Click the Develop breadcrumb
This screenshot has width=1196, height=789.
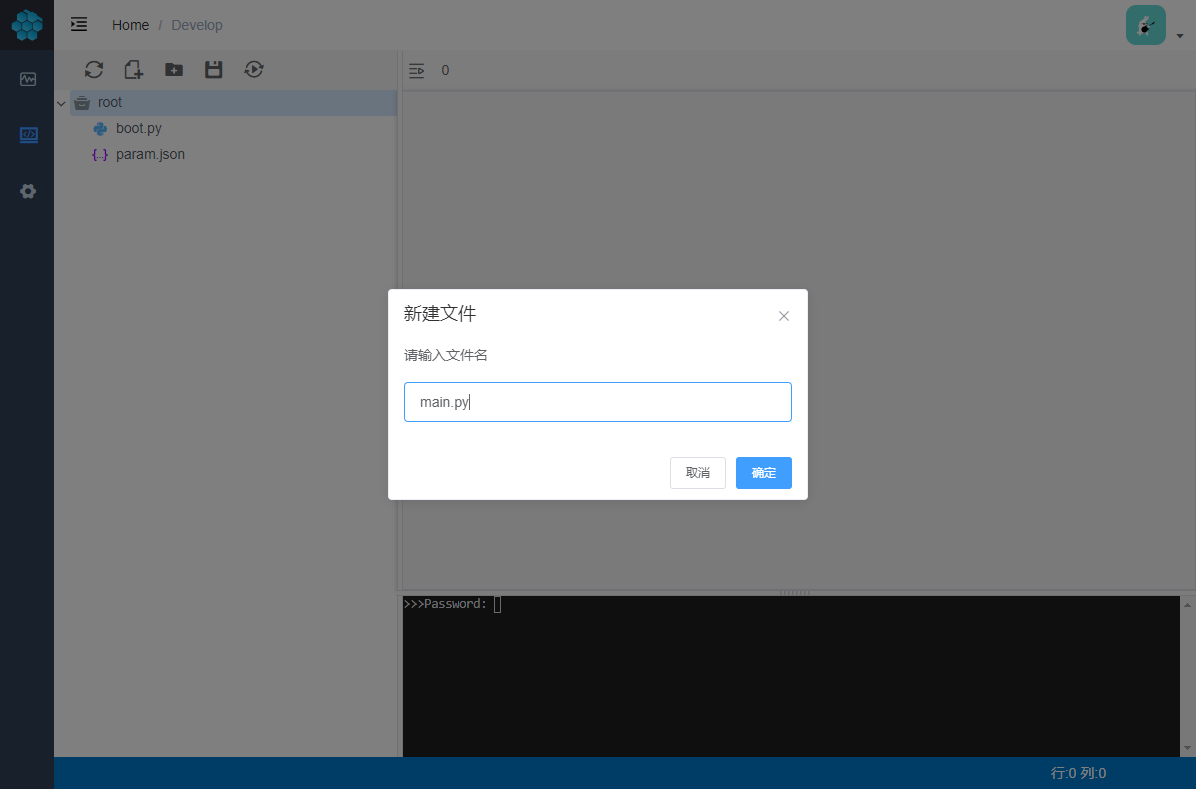click(x=197, y=25)
